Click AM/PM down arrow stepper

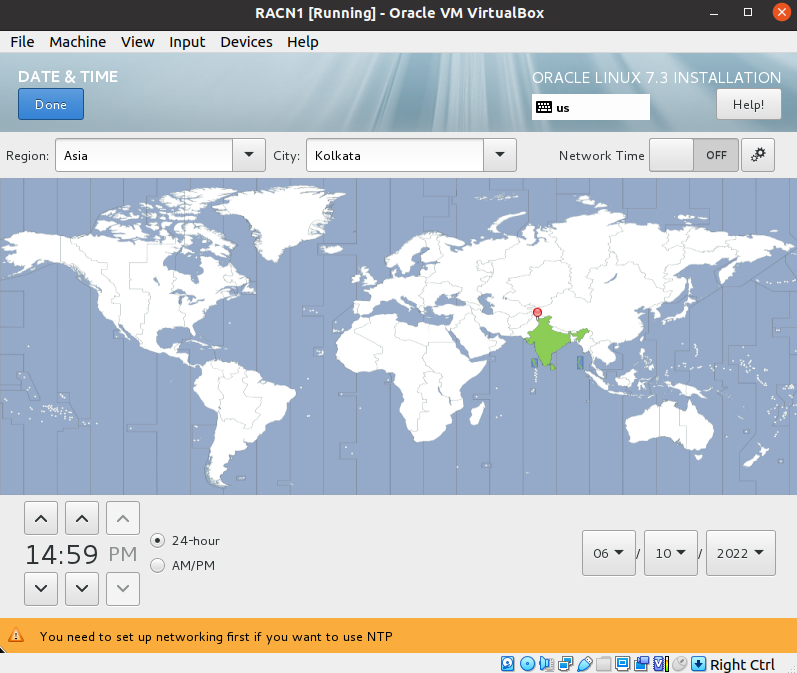click(123, 589)
